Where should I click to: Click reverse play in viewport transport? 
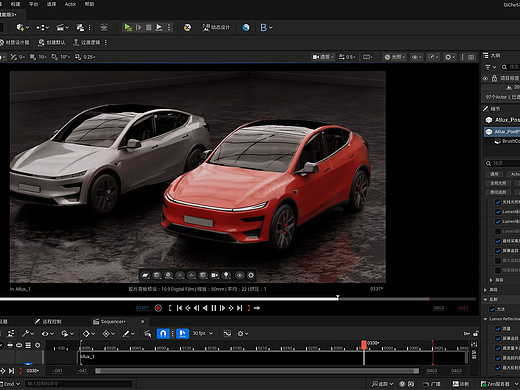[205, 308]
